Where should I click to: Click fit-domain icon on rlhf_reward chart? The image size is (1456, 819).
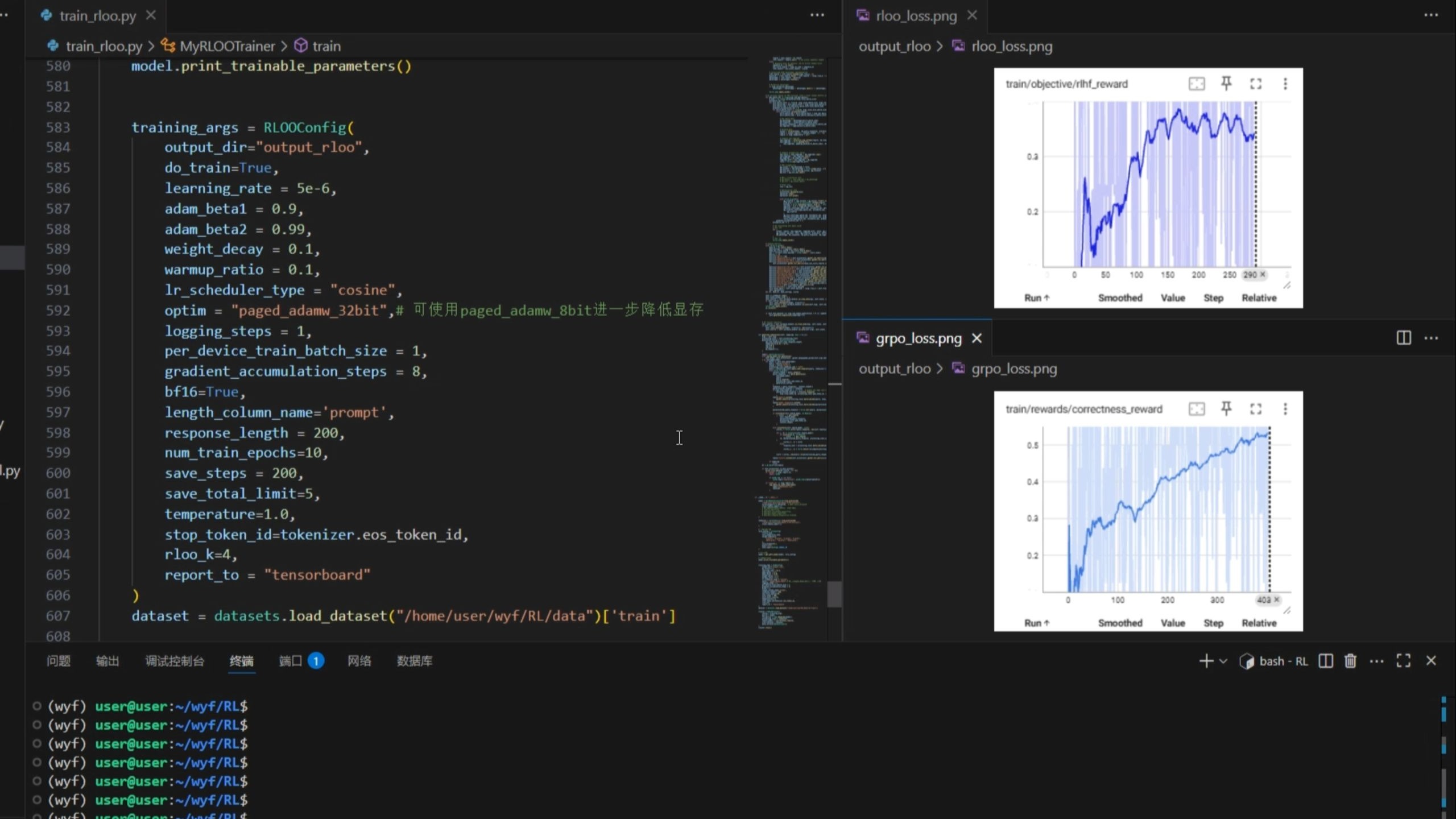(x=1197, y=84)
